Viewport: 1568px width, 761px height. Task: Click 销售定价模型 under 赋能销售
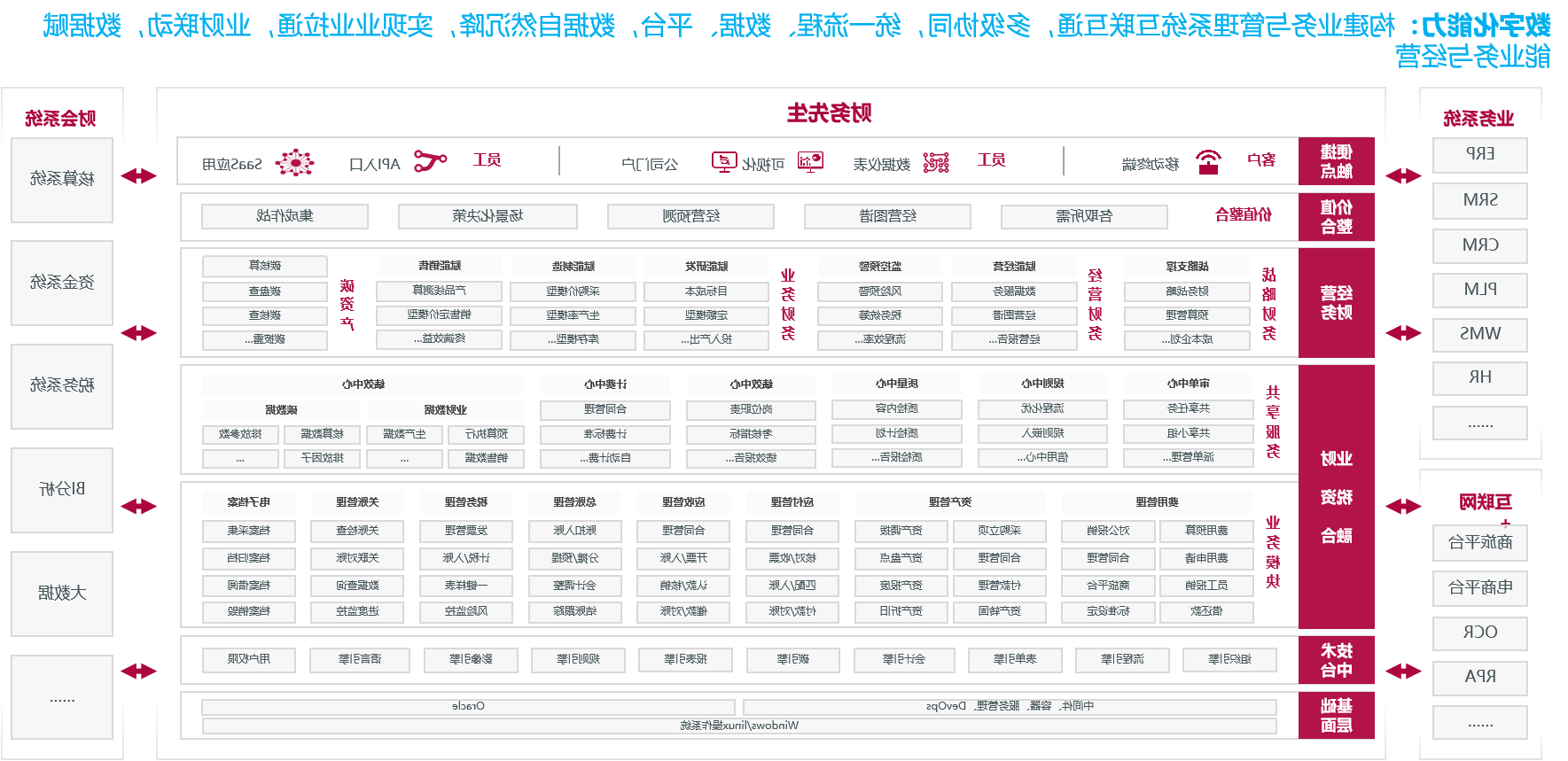click(x=439, y=315)
